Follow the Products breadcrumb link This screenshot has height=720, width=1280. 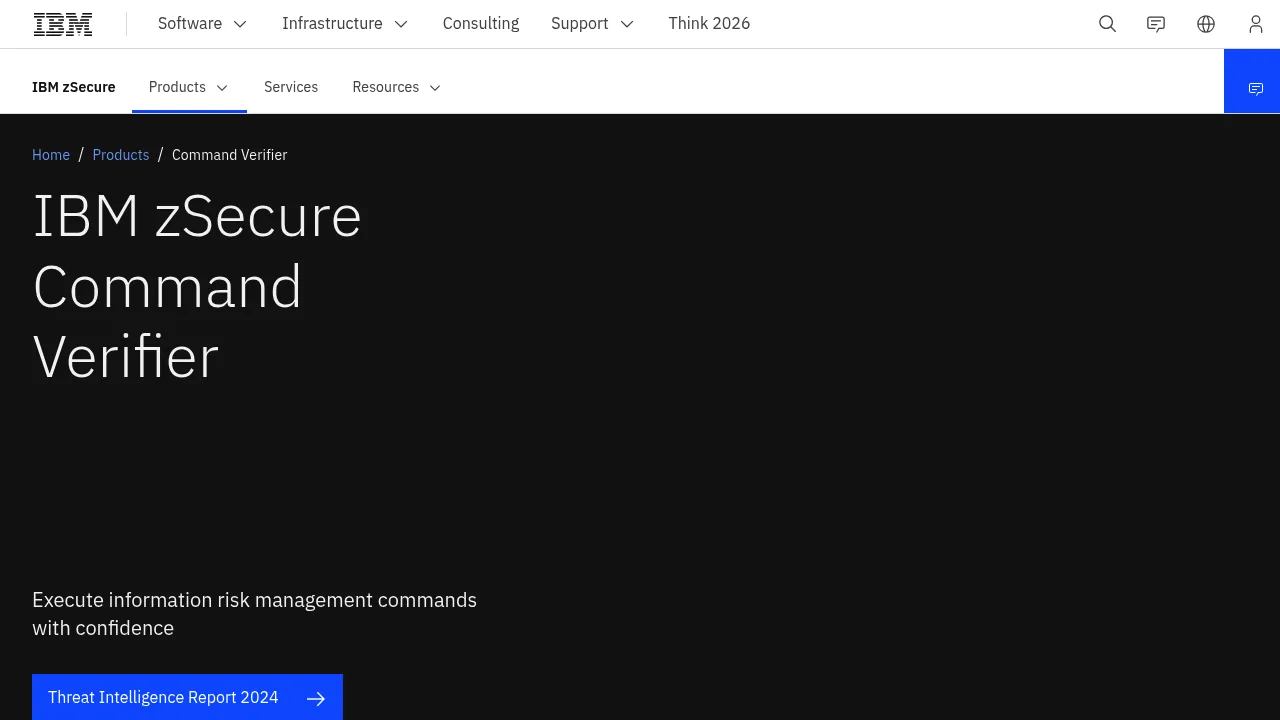pyautogui.click(x=121, y=155)
